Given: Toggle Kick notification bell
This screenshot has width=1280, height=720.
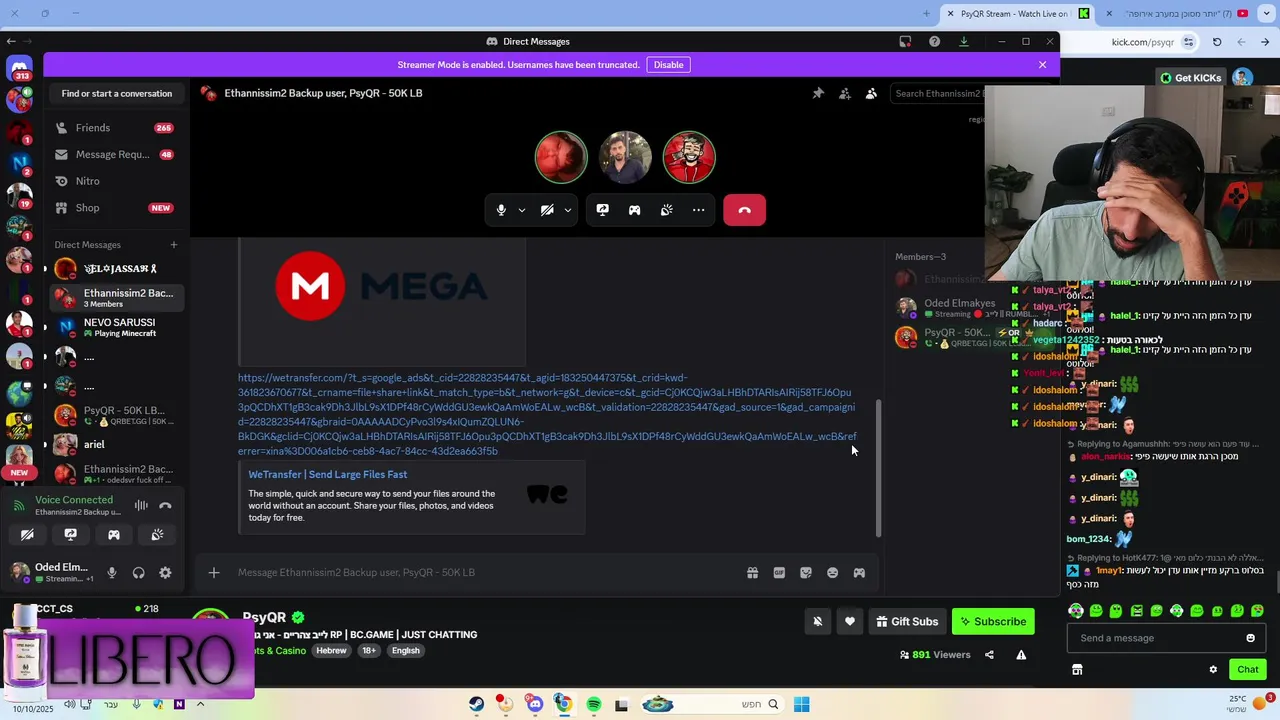Looking at the screenshot, I should tap(817, 621).
